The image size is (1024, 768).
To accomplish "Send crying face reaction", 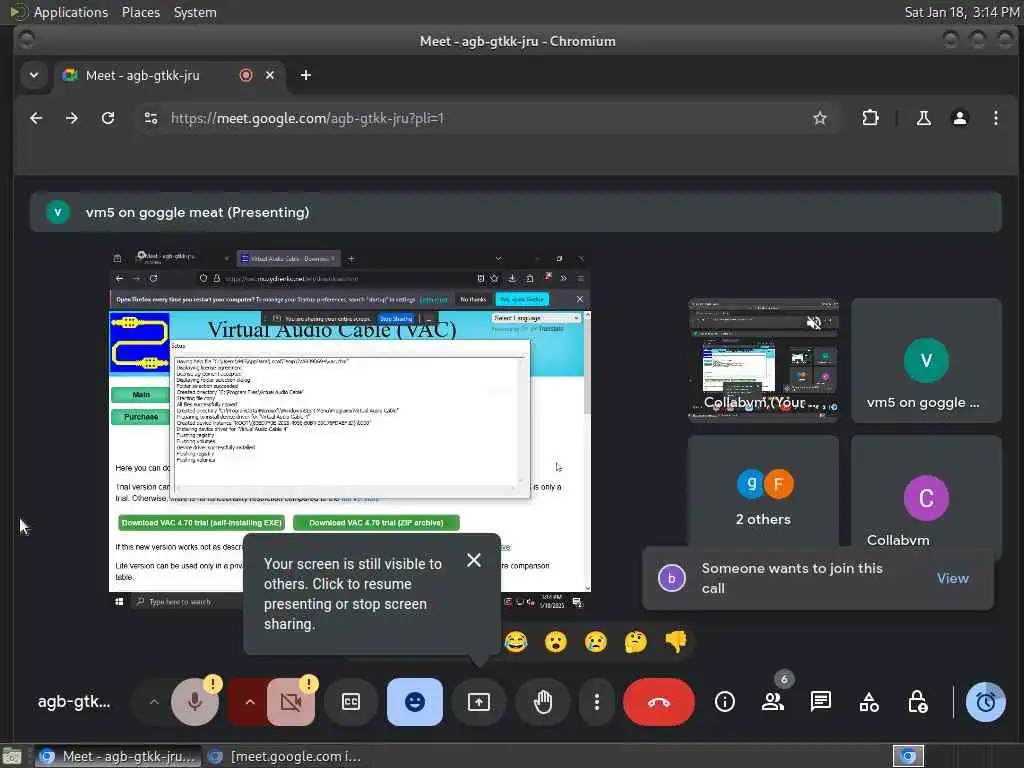I will coord(596,642).
